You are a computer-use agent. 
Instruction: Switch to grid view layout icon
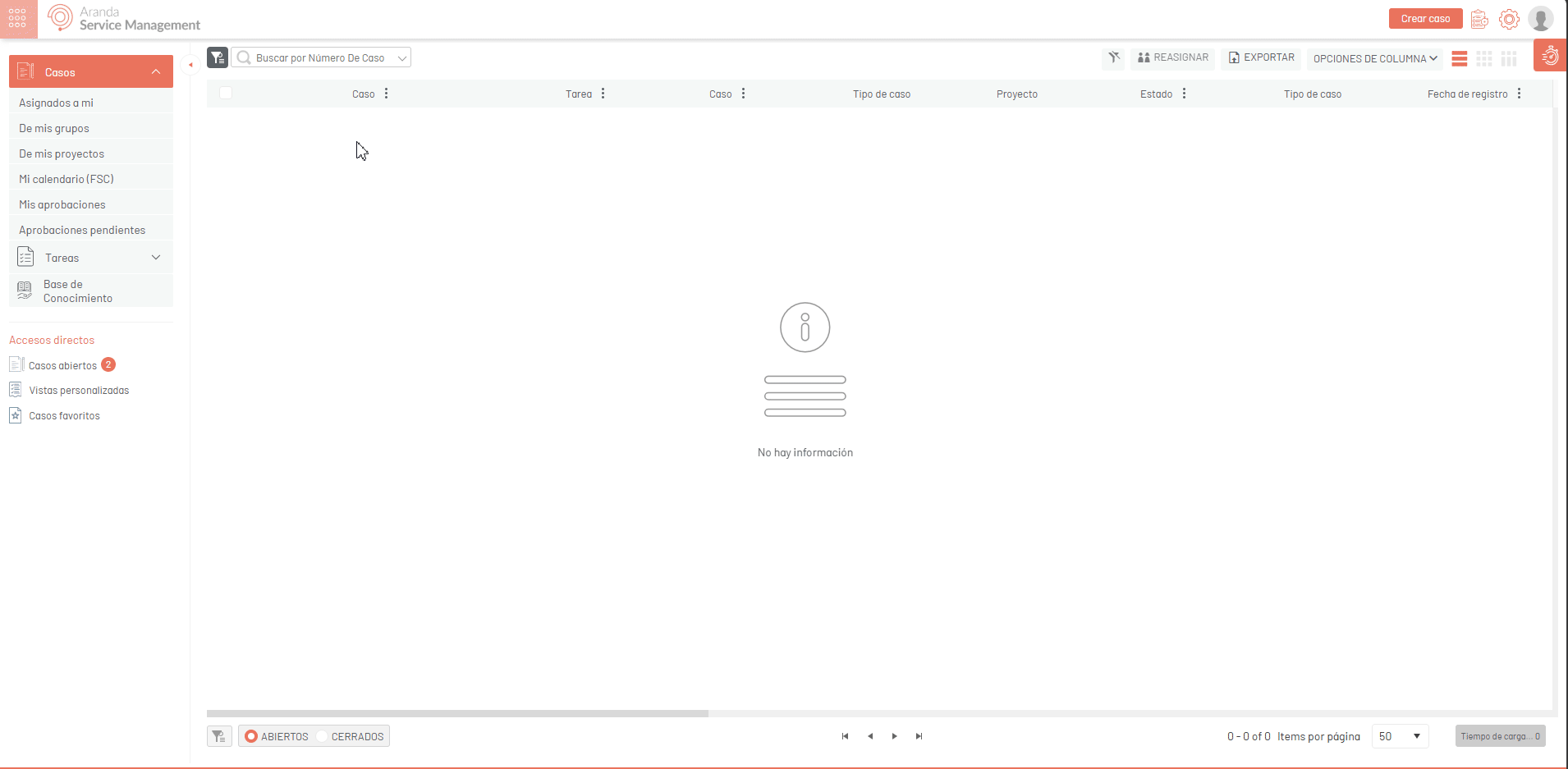coord(1484,58)
